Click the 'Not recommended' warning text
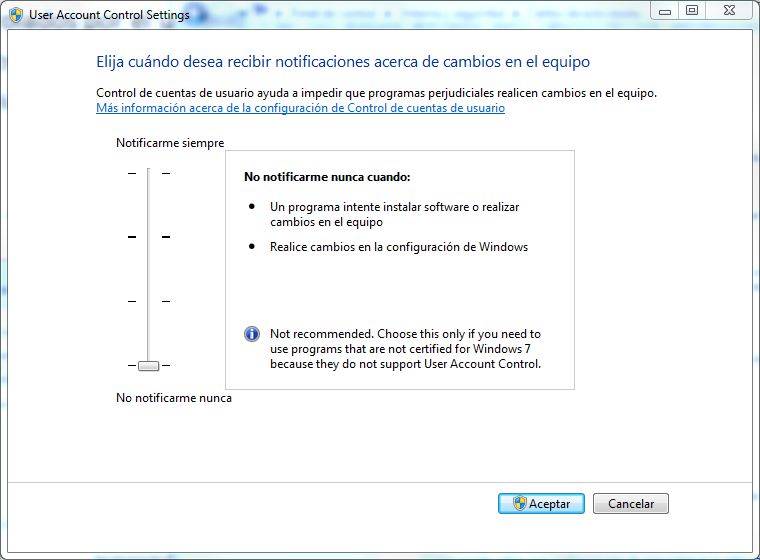This screenshot has height=560, width=760. coord(405,349)
